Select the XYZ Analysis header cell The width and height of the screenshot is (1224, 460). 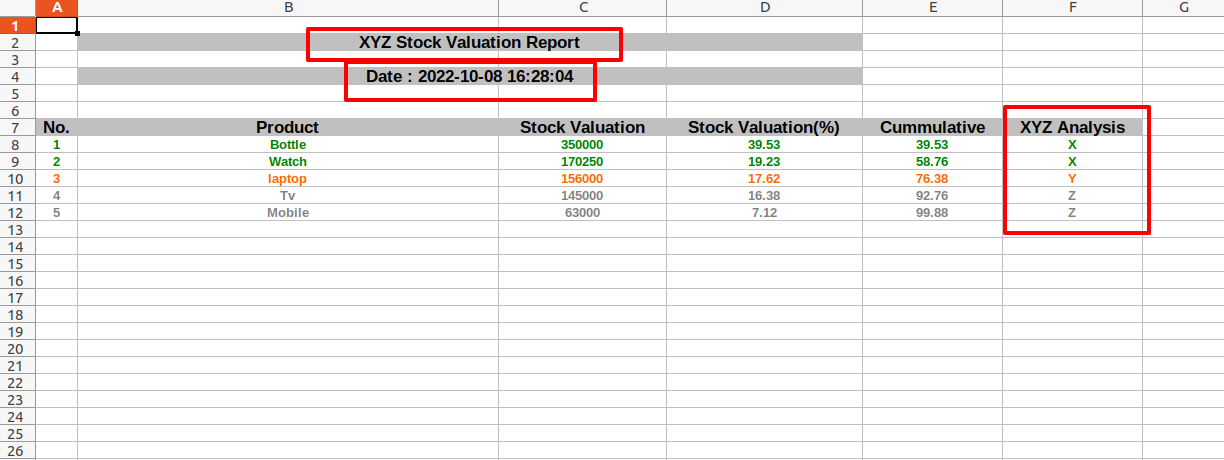[1072, 127]
